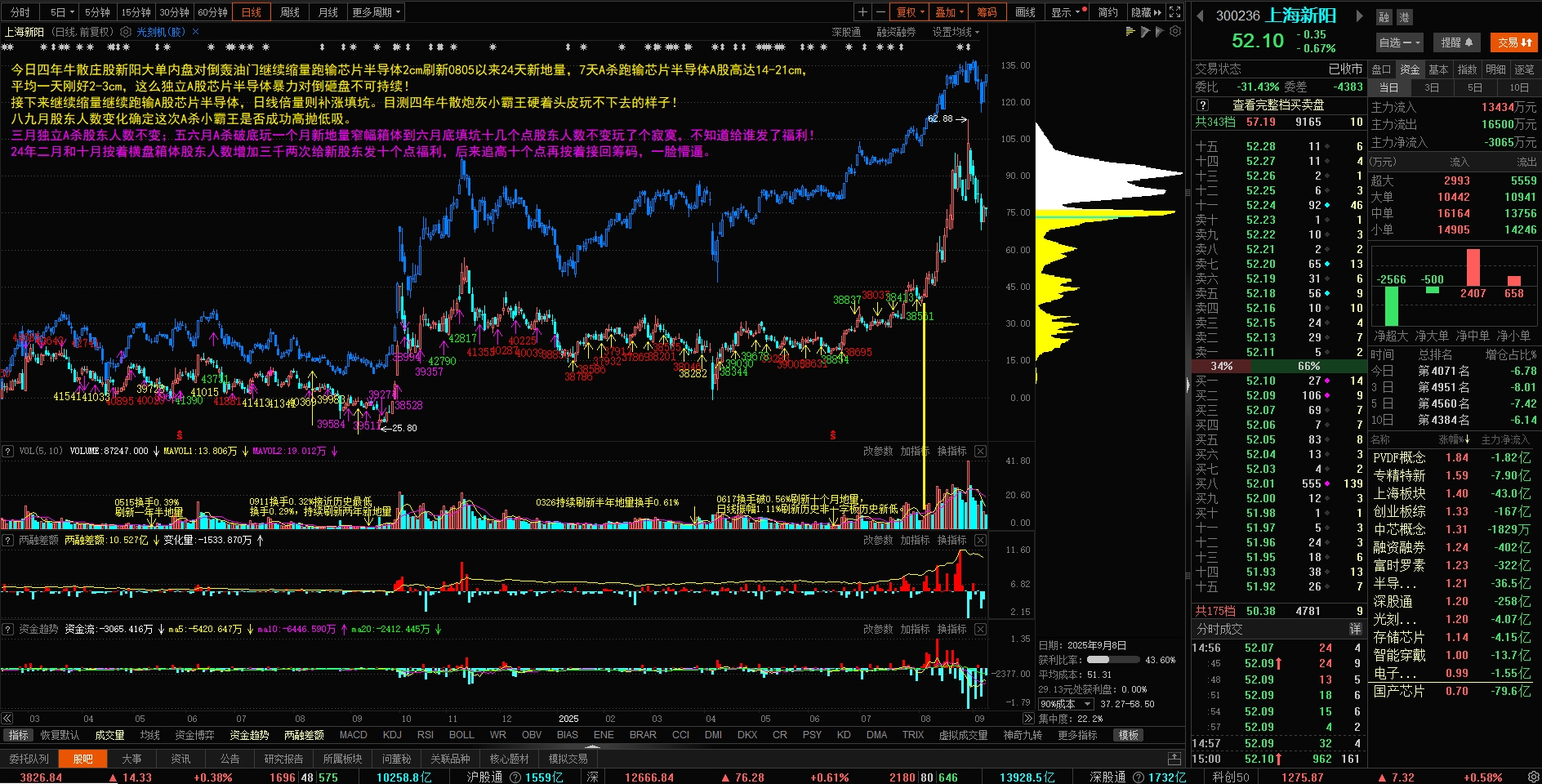Click the 港 Hong Kong connect badge
The width and height of the screenshot is (1542, 784).
pyautogui.click(x=1404, y=17)
